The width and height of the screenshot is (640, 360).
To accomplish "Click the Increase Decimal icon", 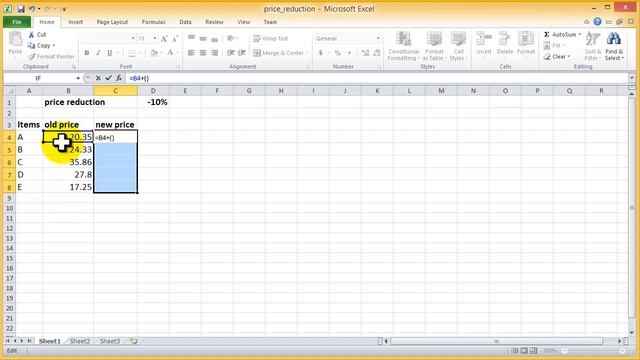I will [365, 53].
